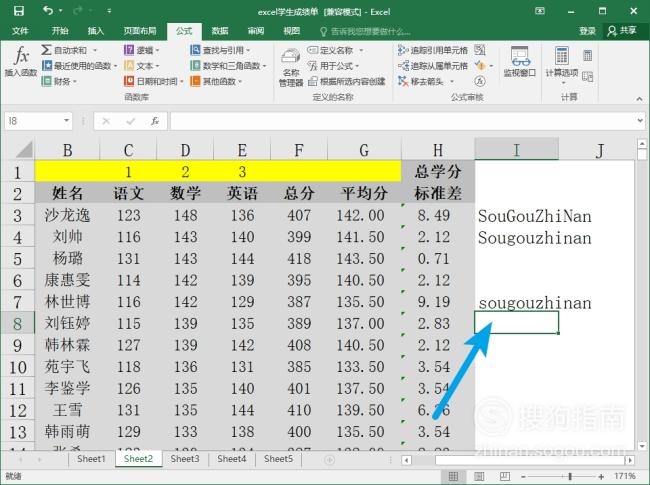Click the zoom out minus button
Viewport: 650px width, 485px height.
pyautogui.click(x=523, y=476)
